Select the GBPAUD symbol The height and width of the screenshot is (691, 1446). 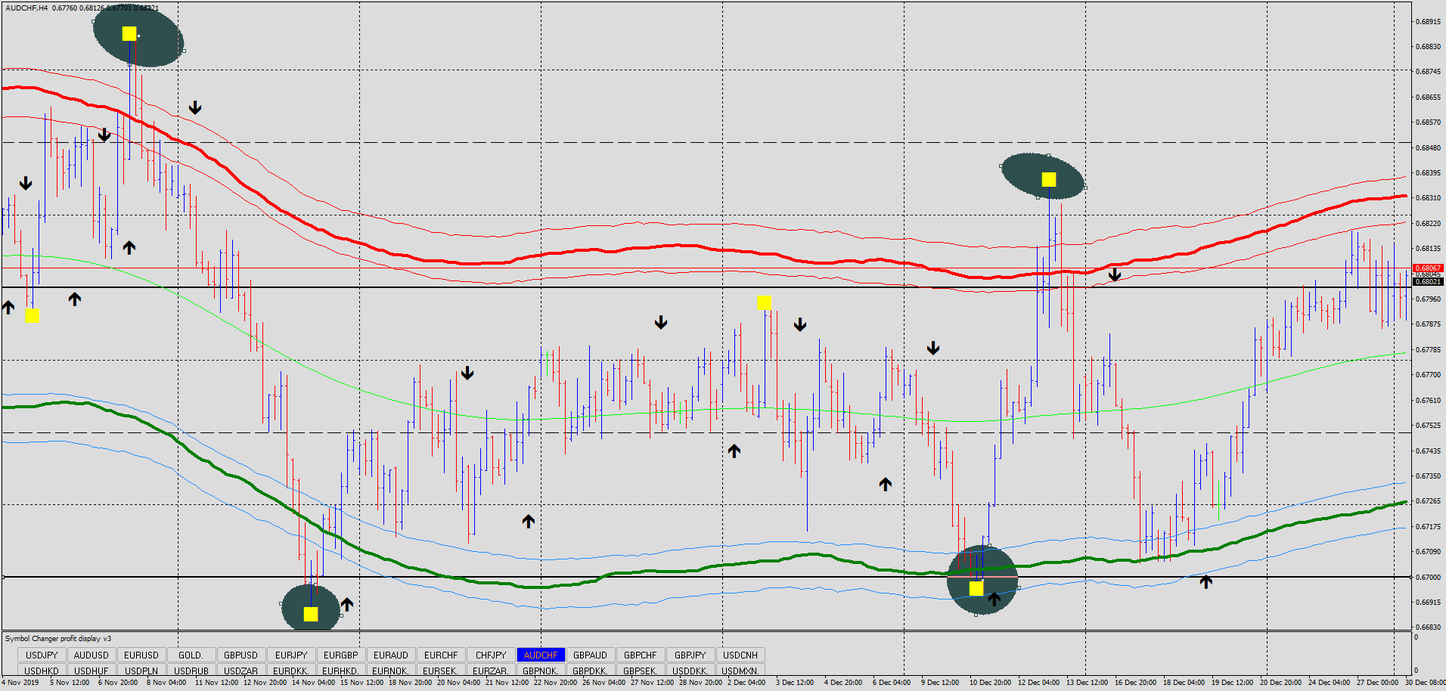point(591,654)
